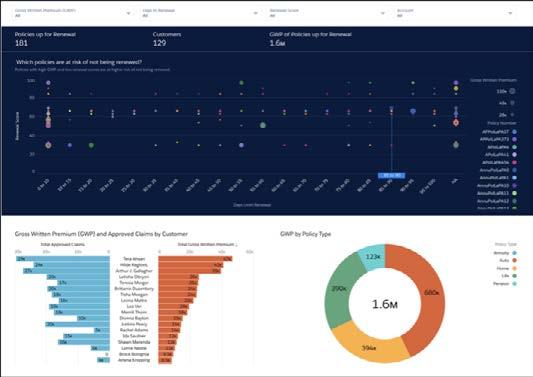Select the large green bubble near score 50

[262, 125]
